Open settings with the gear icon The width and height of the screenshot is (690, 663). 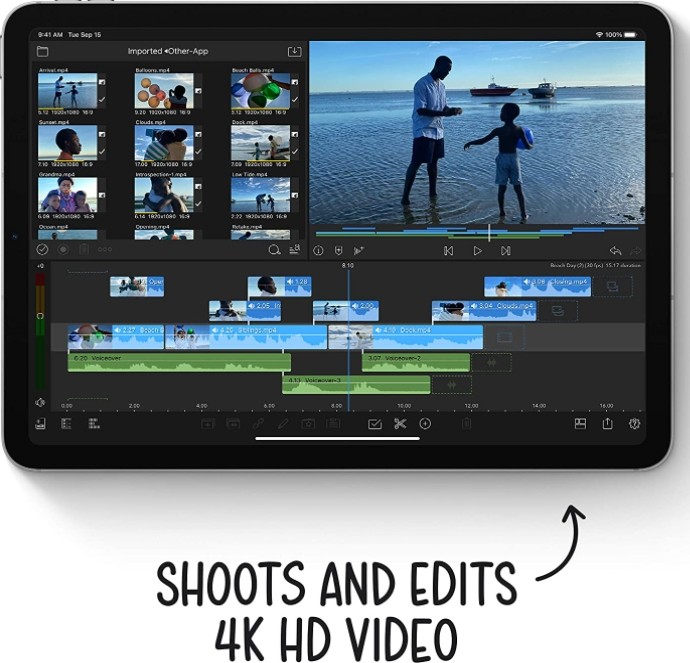[x=634, y=424]
